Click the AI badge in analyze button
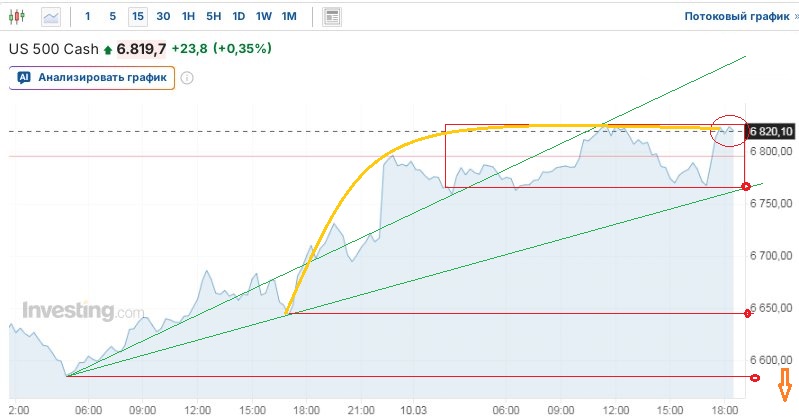799x418 pixels. (x=25, y=78)
